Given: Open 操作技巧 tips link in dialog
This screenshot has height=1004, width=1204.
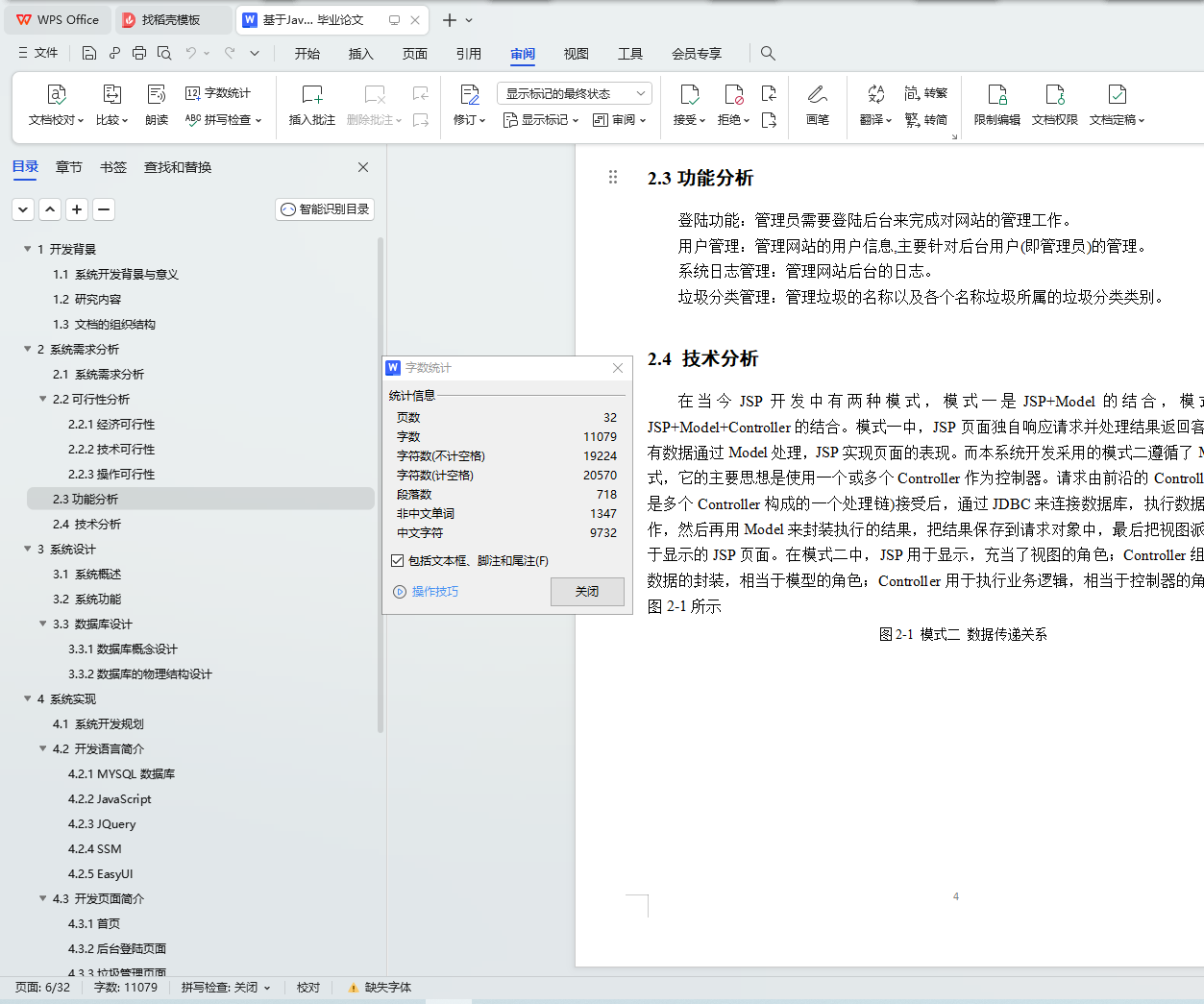Looking at the screenshot, I should click(426, 591).
